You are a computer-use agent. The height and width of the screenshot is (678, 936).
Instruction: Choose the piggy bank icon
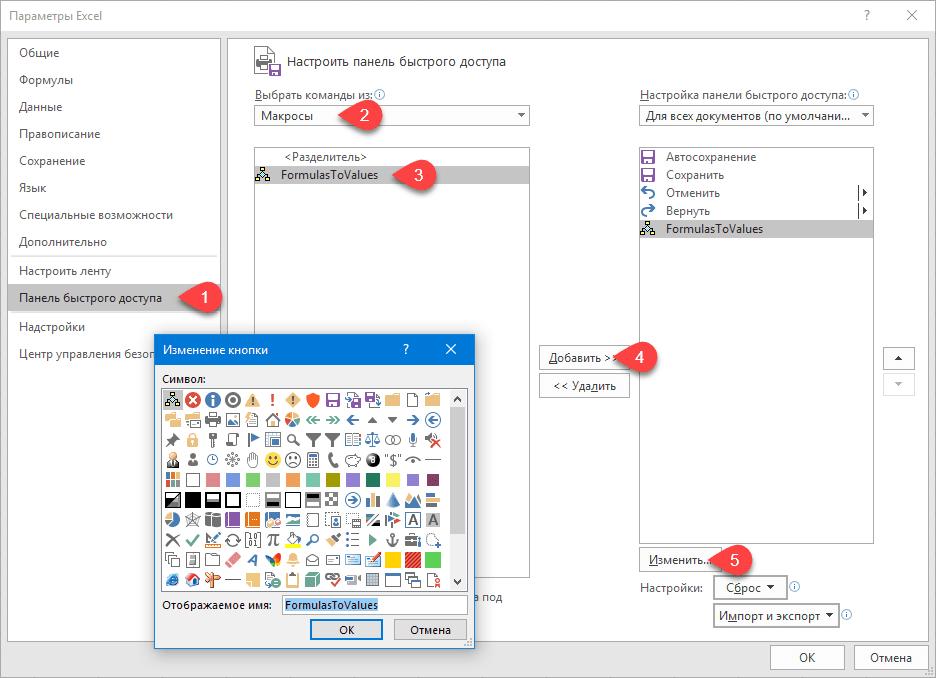(x=353, y=459)
